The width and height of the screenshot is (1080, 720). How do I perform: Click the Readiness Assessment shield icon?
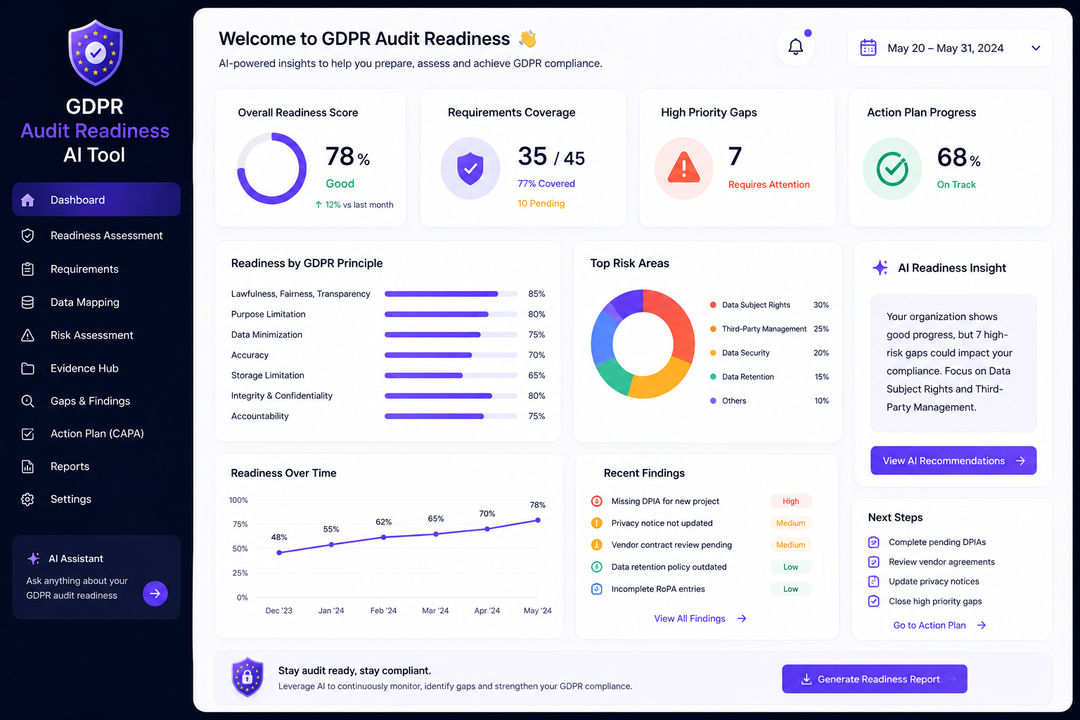point(28,236)
